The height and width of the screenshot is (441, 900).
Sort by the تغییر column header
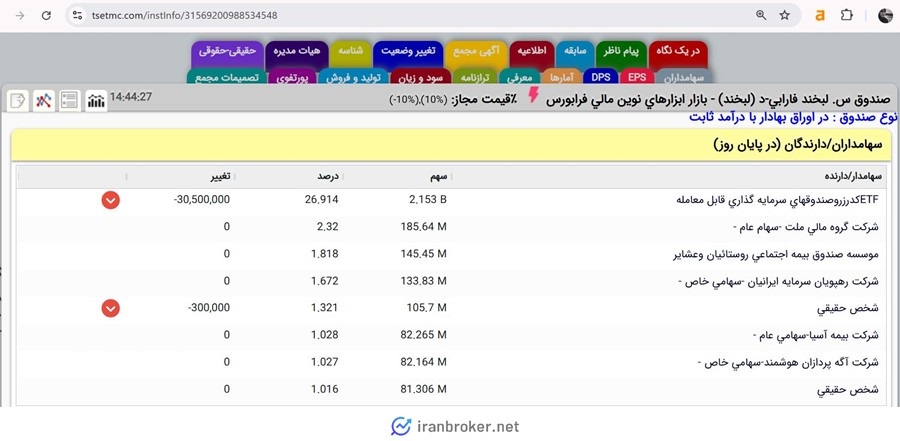(220, 176)
